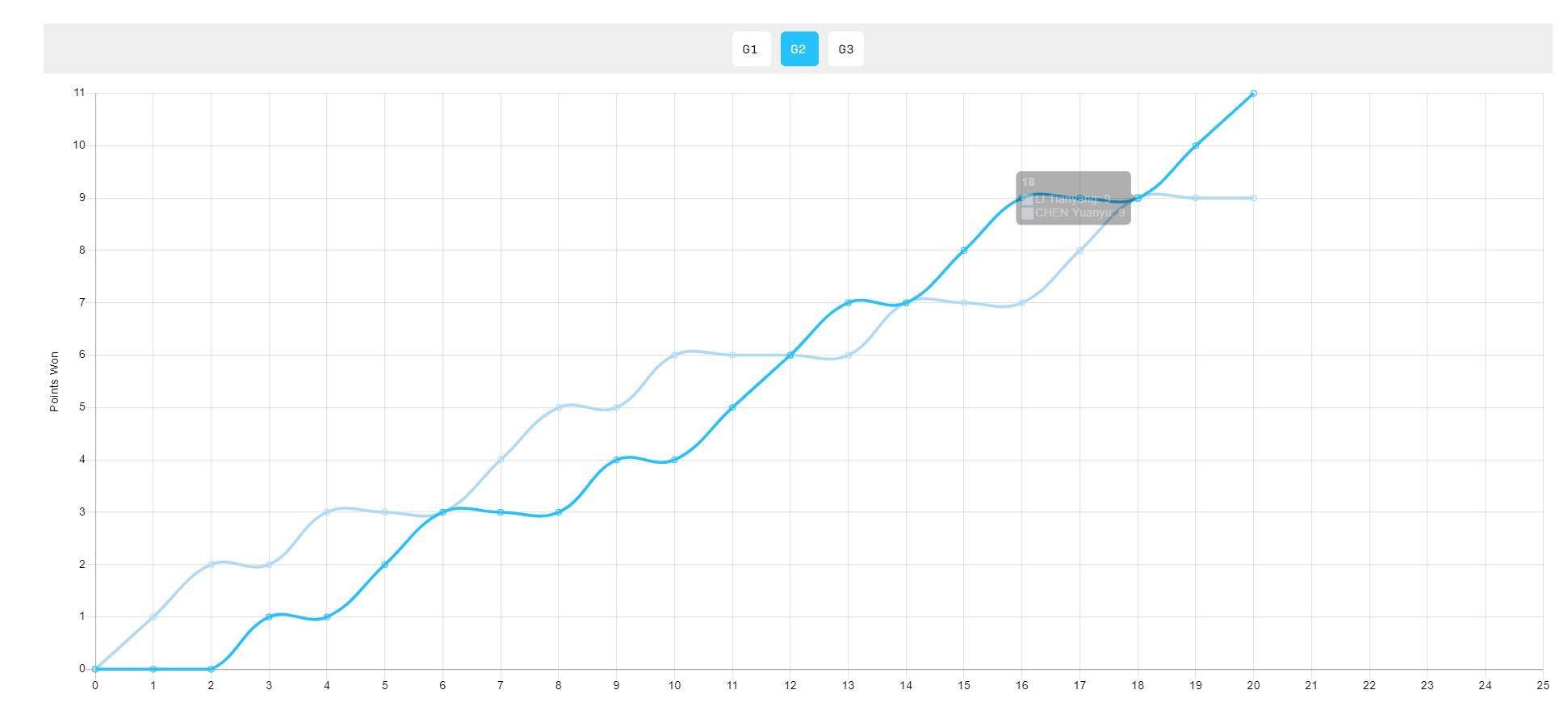The width and height of the screenshot is (1568, 711).
Task: Select the highlighted G2 tab
Action: tap(799, 49)
